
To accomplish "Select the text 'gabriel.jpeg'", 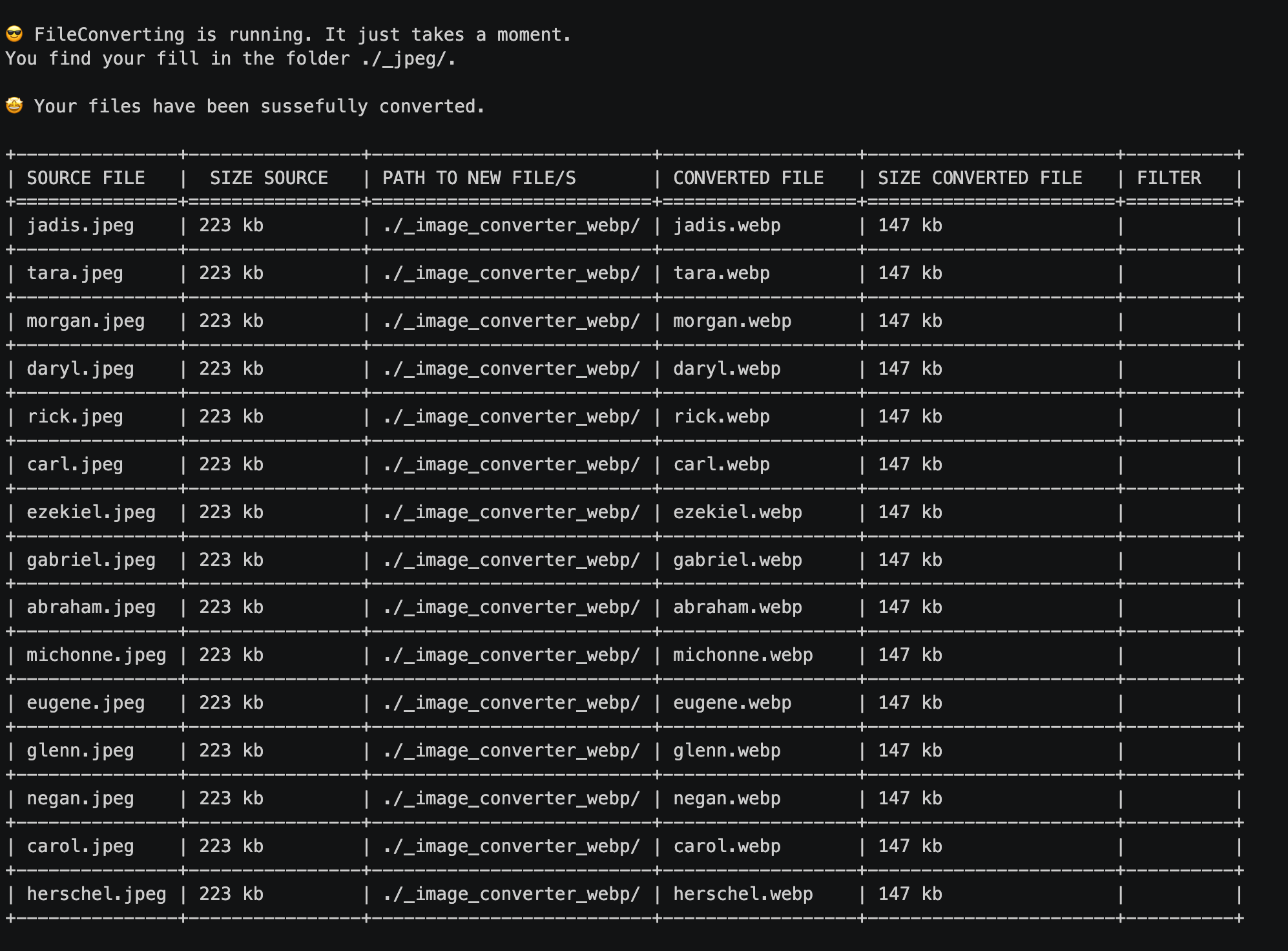I will click(91, 560).
